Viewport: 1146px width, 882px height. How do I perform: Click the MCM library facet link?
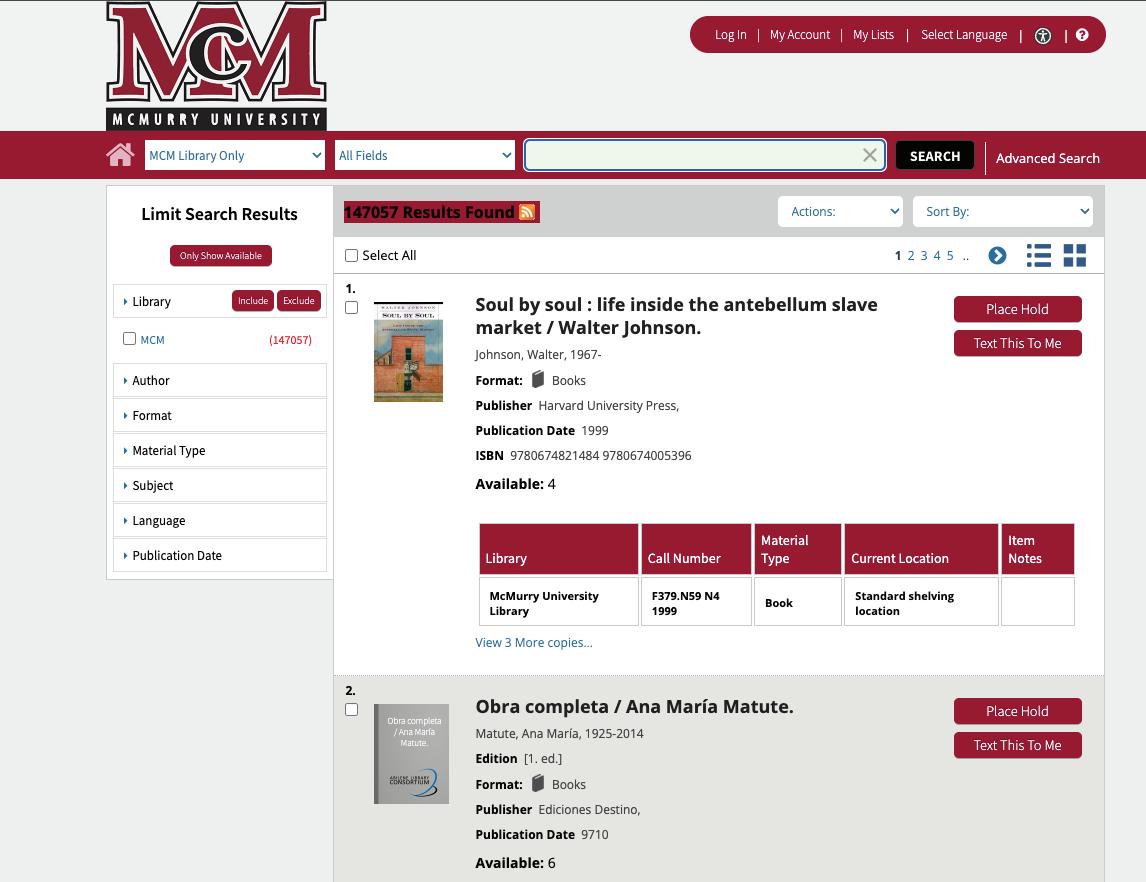[x=152, y=340]
